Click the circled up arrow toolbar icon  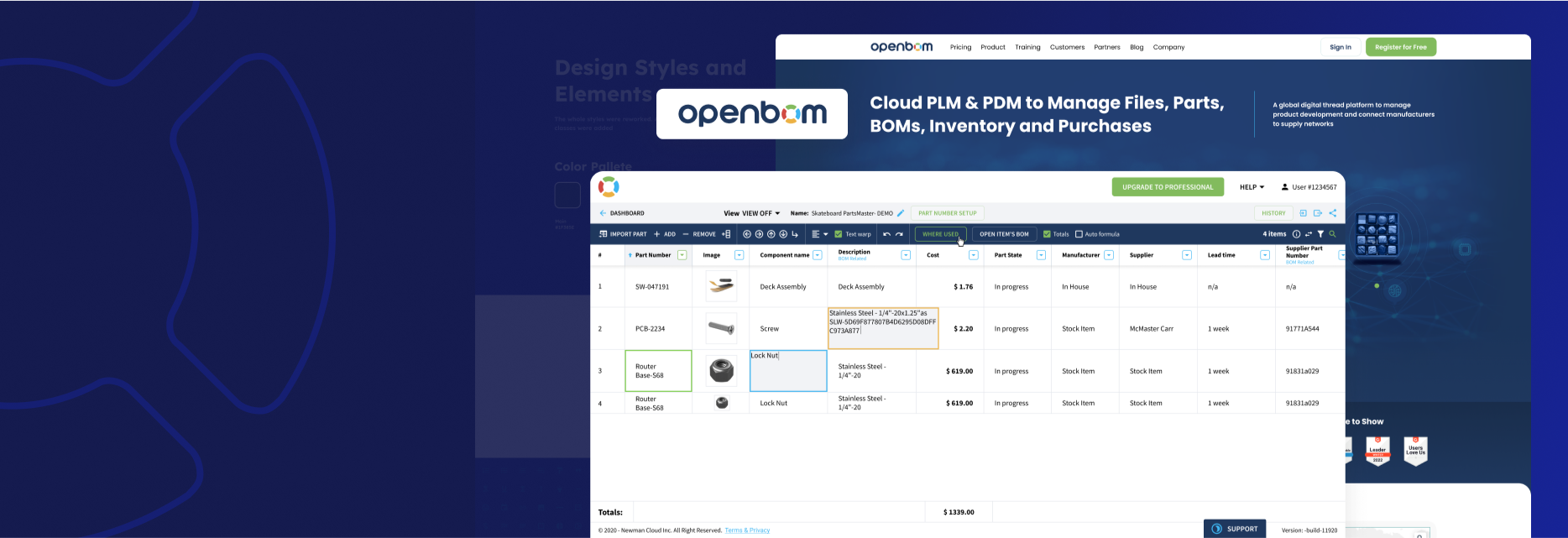coord(771,234)
